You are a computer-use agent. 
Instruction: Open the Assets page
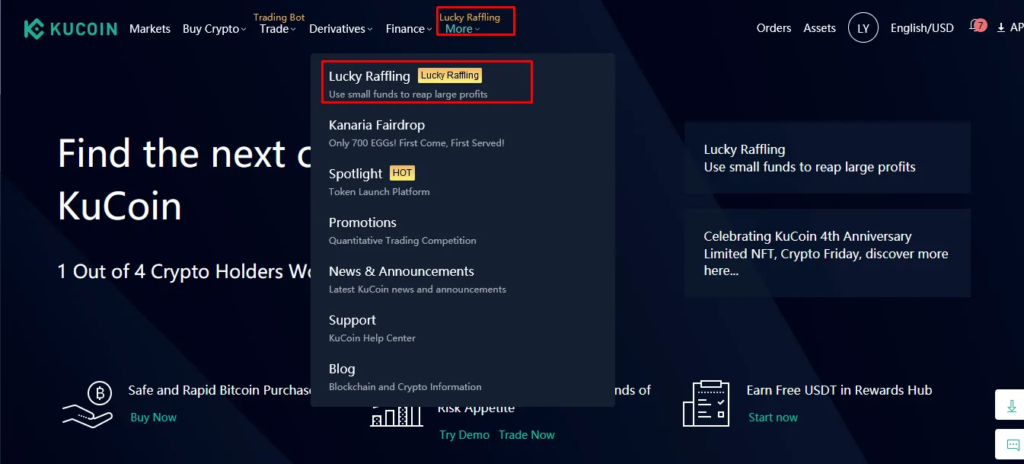[819, 28]
